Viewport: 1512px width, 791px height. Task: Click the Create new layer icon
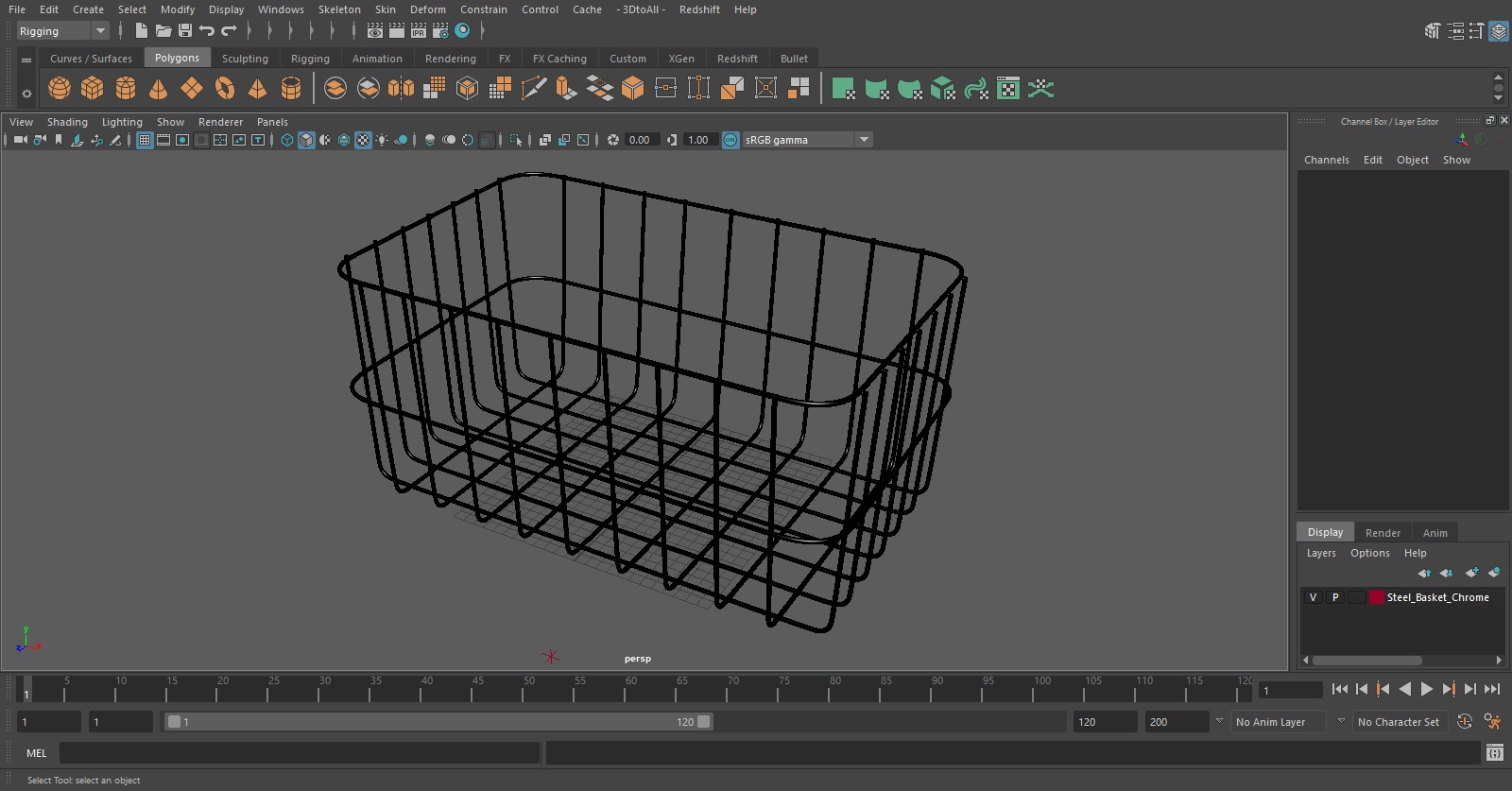point(1471,573)
